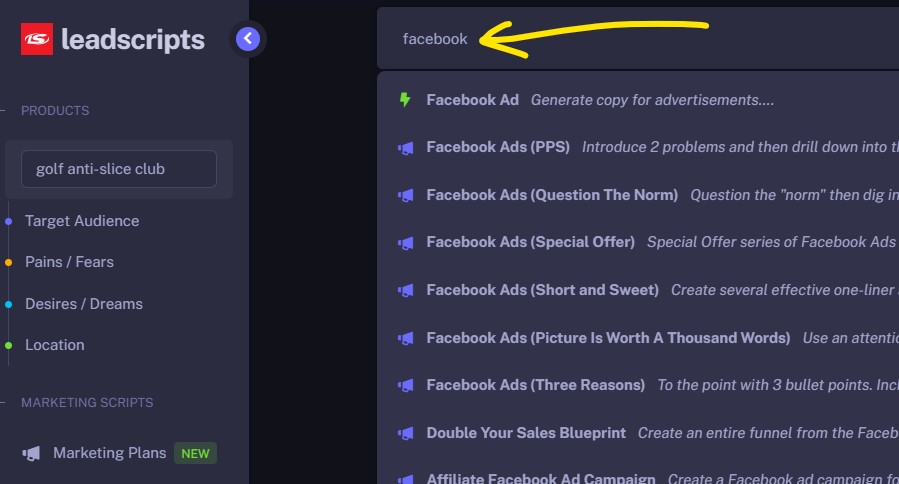Click the NEW badge next to Marketing Plans
The width and height of the screenshot is (899, 484).
pos(195,453)
